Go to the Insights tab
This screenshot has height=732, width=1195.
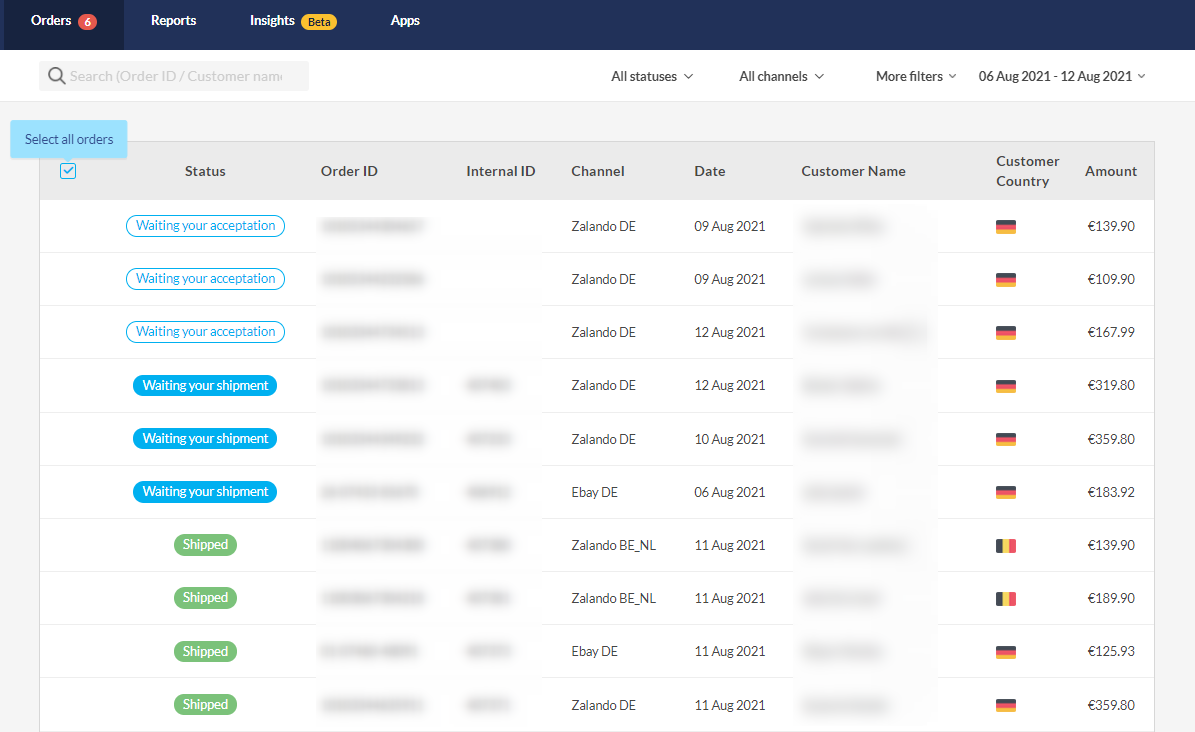tap(273, 21)
